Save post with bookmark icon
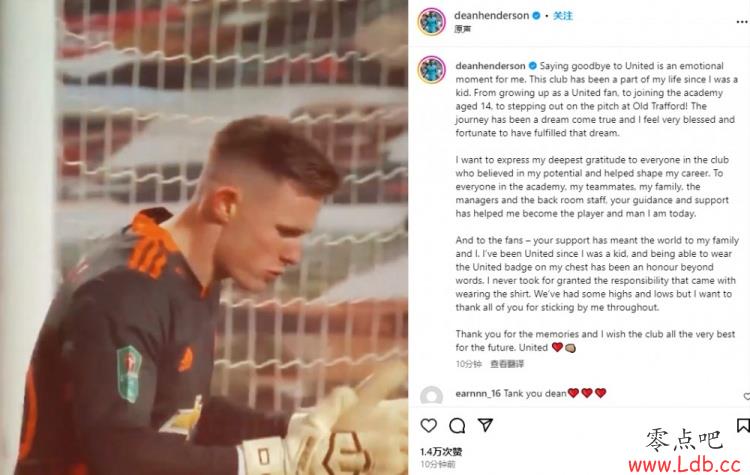The width and height of the screenshot is (750, 475). [743, 425]
